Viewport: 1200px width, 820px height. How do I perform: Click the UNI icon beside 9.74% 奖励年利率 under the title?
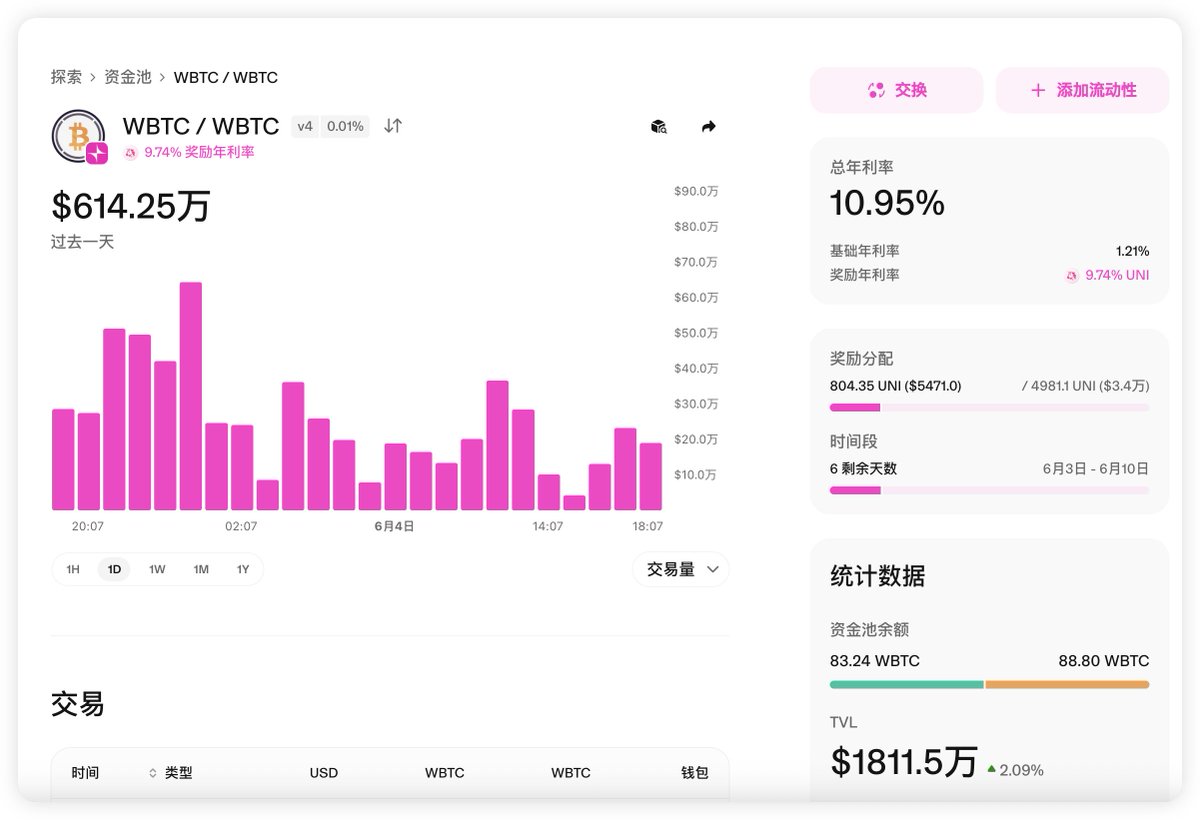pyautogui.click(x=130, y=153)
